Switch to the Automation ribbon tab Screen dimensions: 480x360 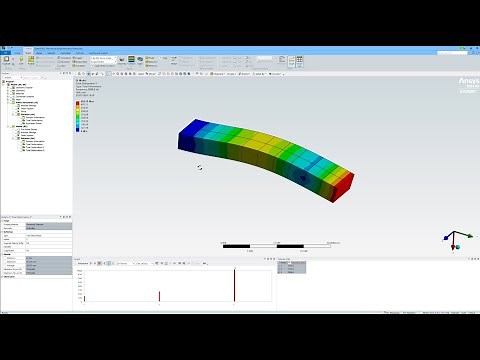[x=65, y=53]
